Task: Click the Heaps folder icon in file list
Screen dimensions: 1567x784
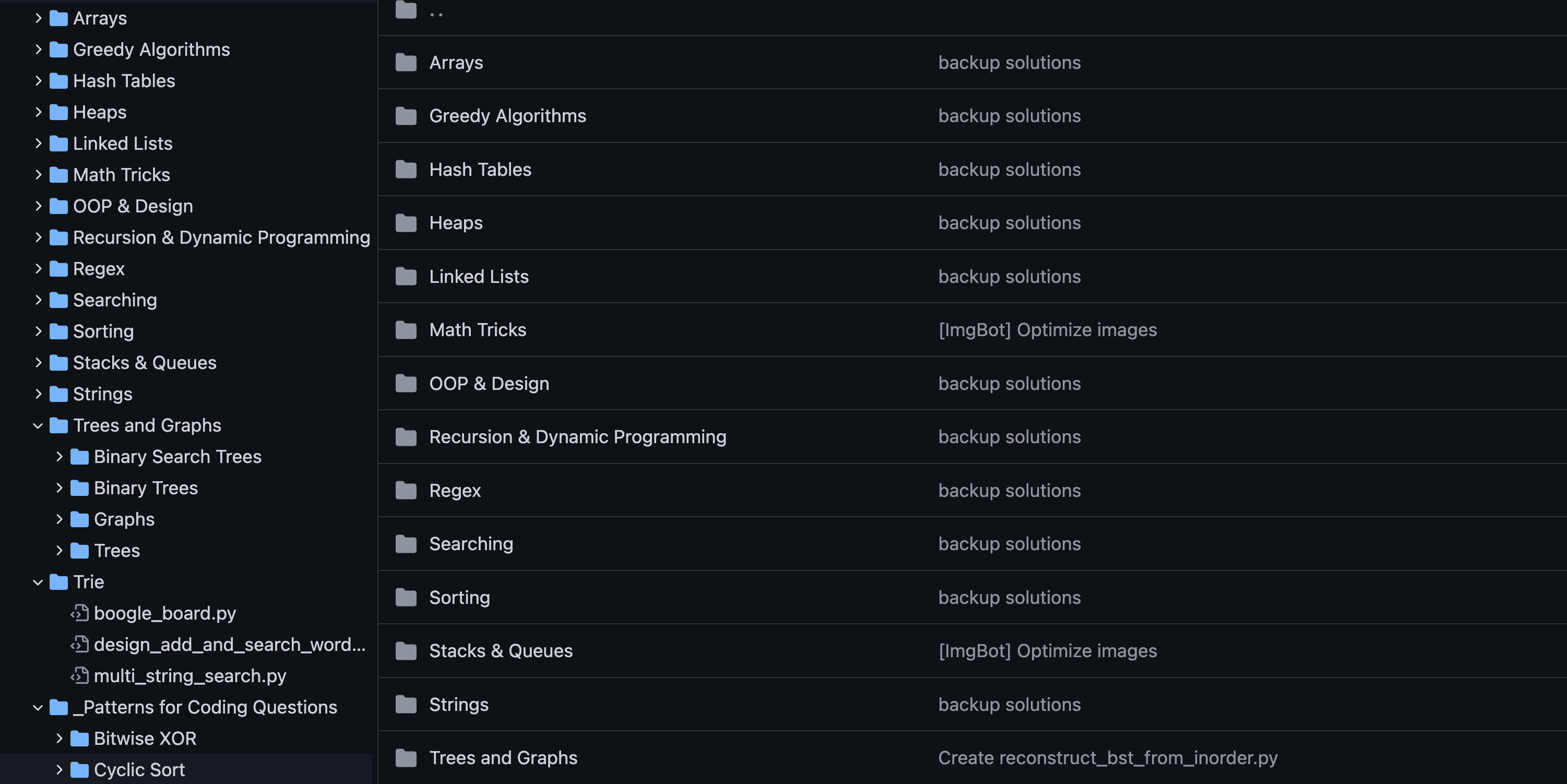Action: pos(406,223)
